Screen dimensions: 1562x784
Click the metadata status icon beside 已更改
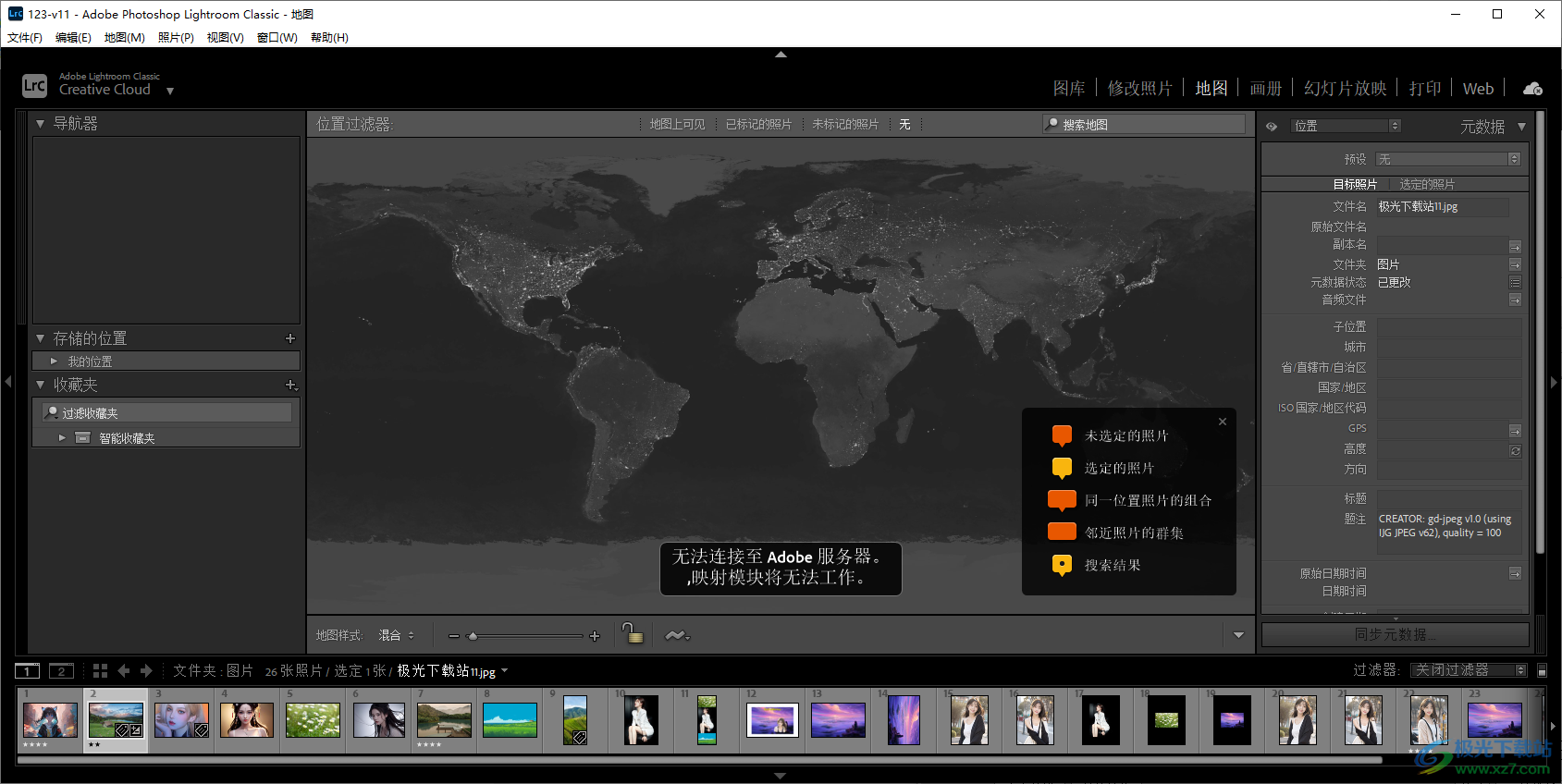click(x=1515, y=282)
